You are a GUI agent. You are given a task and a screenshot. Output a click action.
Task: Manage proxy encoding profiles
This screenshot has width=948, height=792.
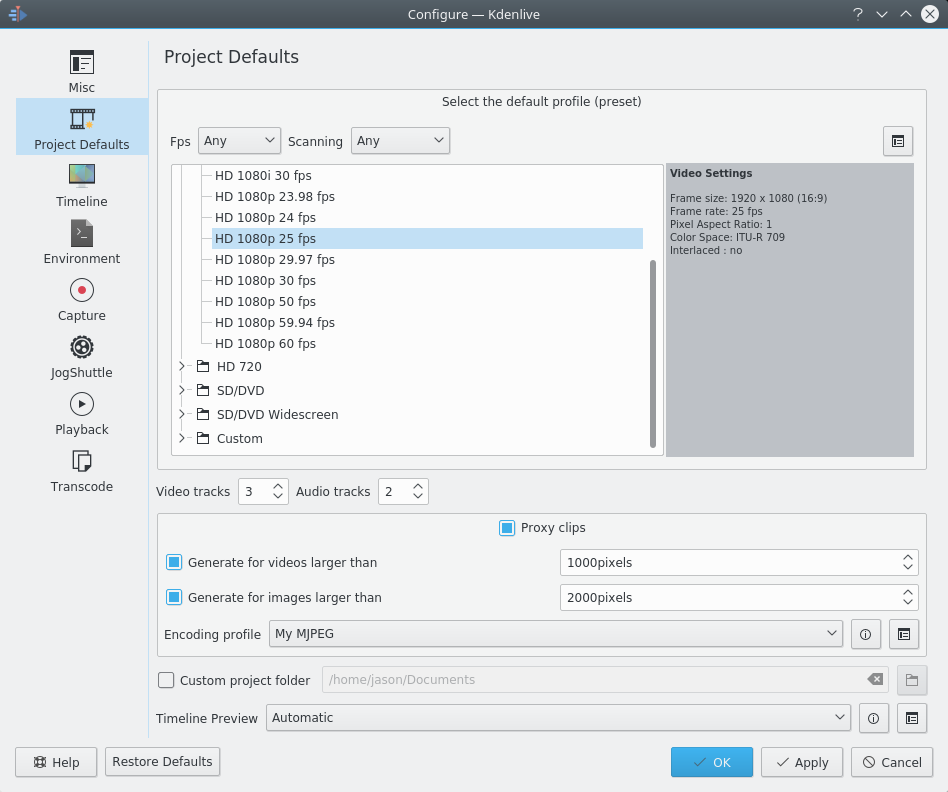coord(904,634)
